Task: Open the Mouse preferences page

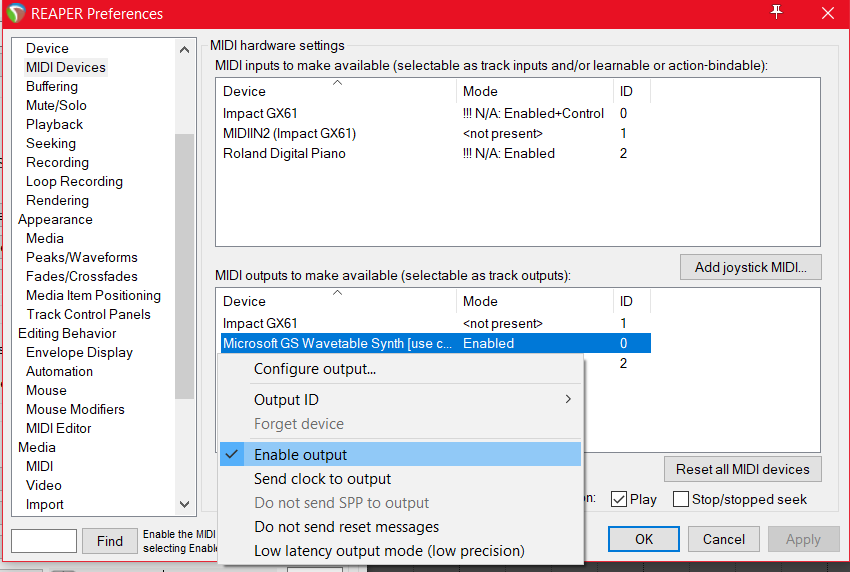Action: coord(46,390)
